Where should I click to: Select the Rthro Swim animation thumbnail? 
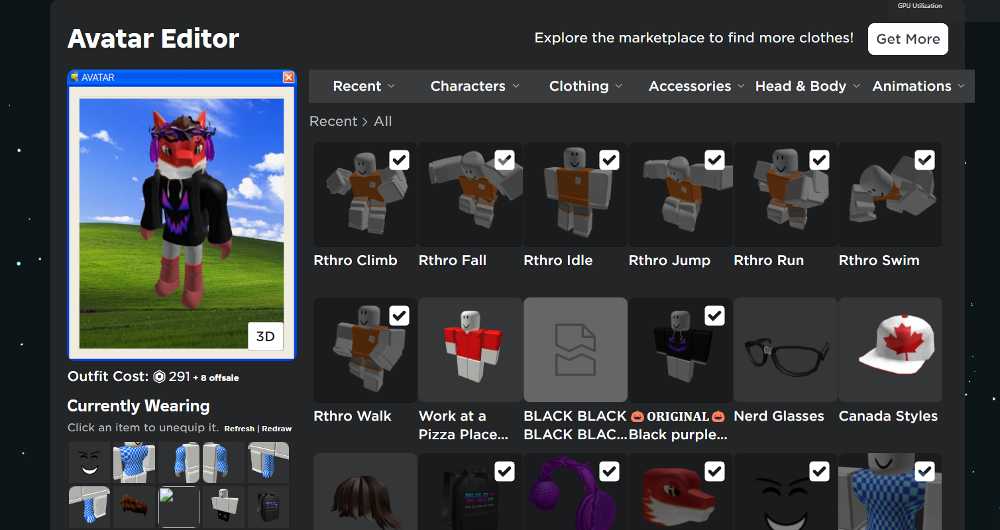(x=890, y=194)
